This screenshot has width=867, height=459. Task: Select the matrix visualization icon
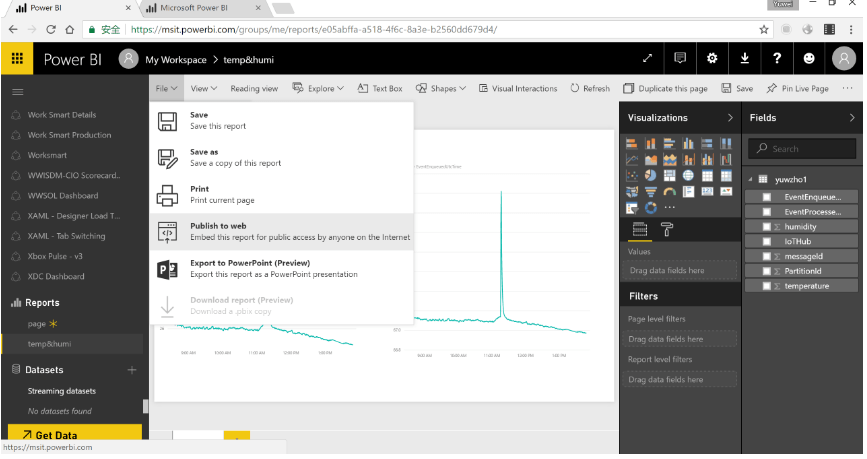pyautogui.click(x=726, y=176)
